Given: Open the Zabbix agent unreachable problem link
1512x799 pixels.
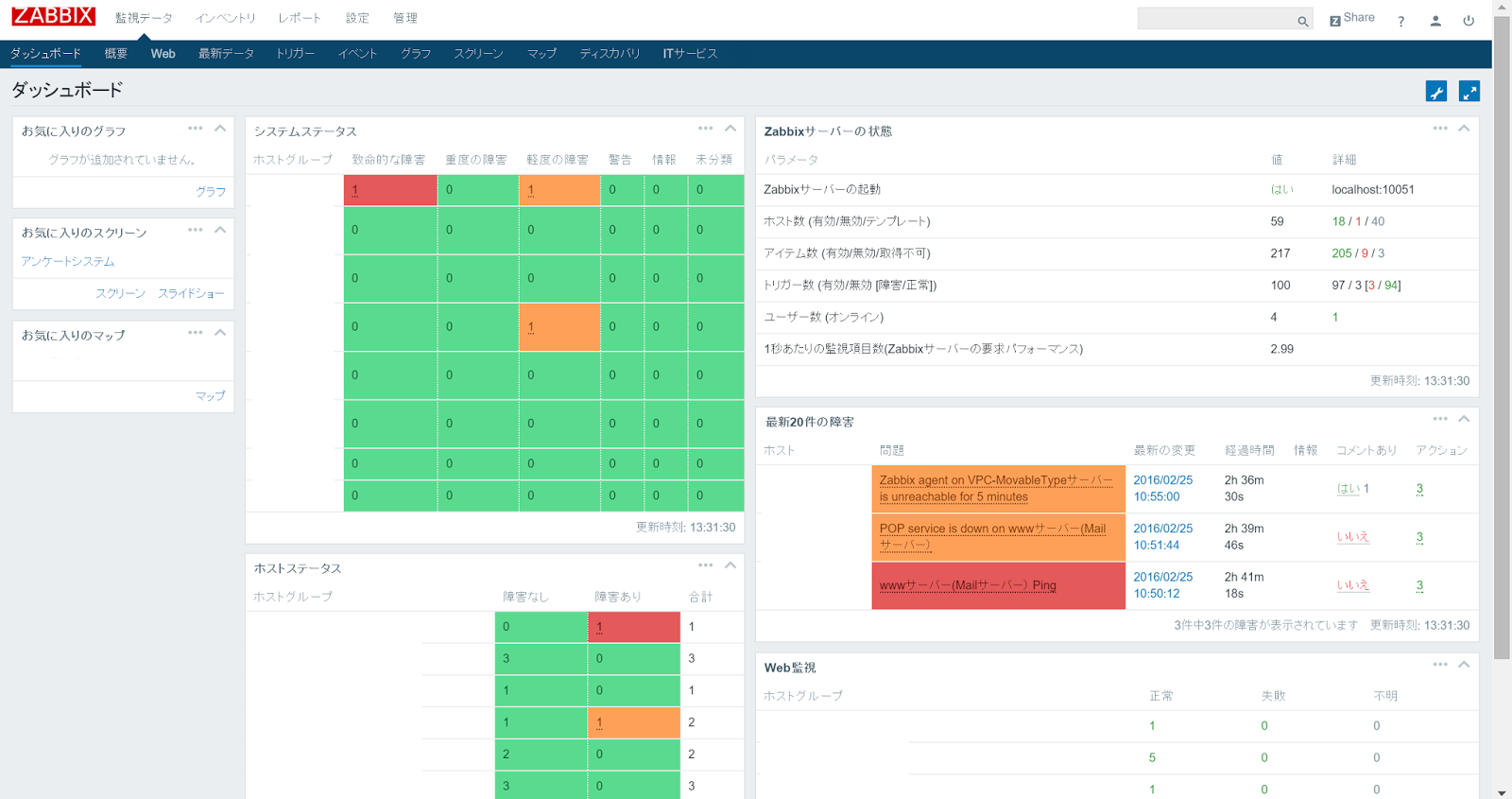Looking at the screenshot, I should (x=996, y=488).
